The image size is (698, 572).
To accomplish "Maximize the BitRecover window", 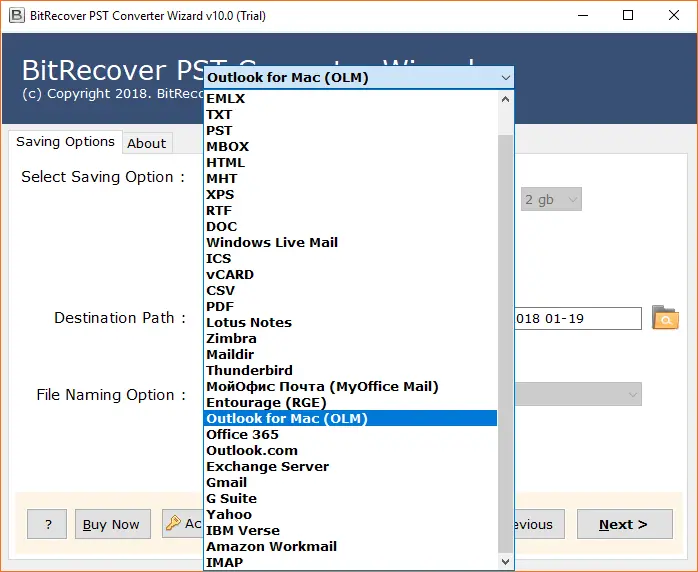I will (x=628, y=16).
